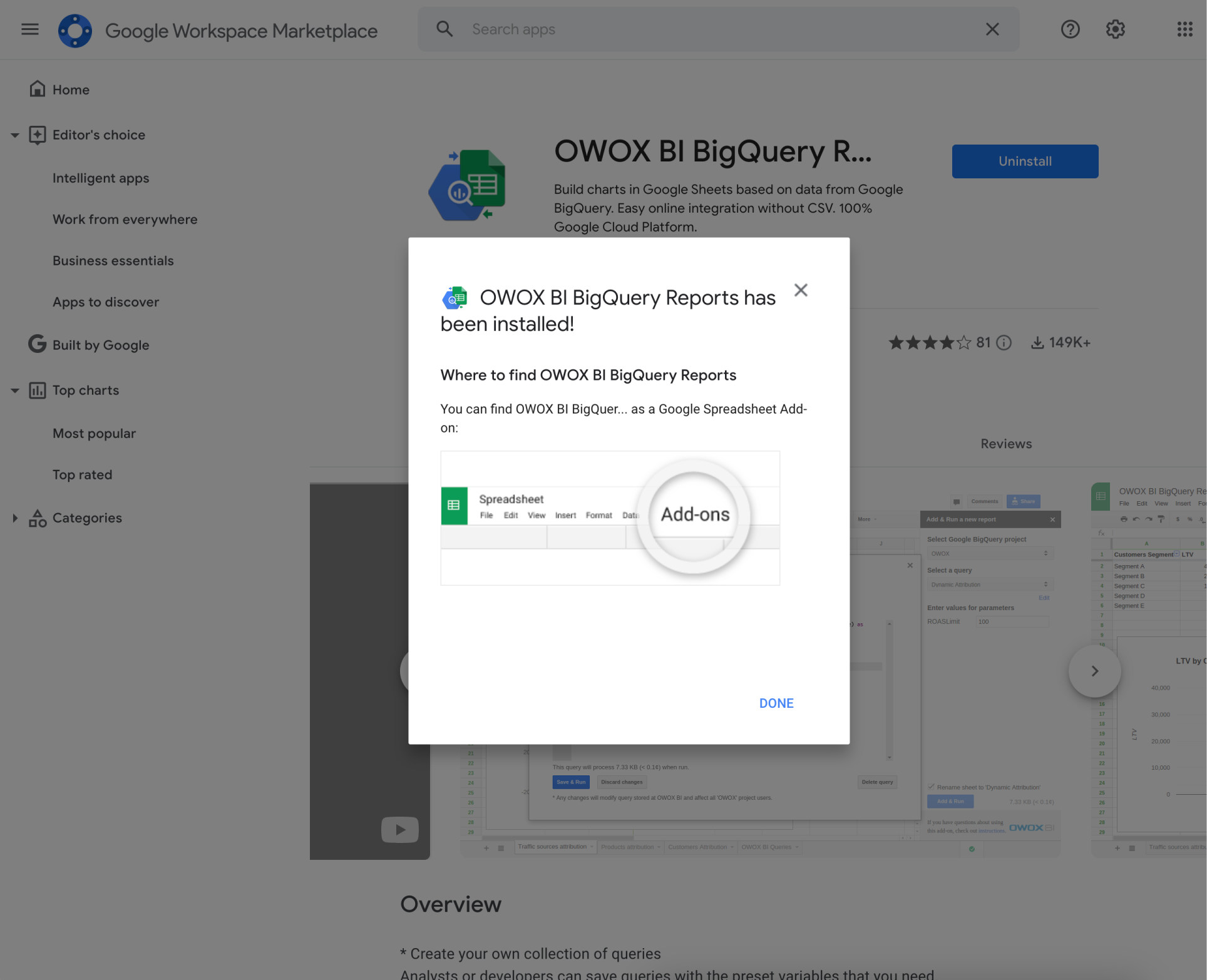The width and height of the screenshot is (1207, 980).
Task: Collapse the Top charts section
Action: tap(14, 390)
